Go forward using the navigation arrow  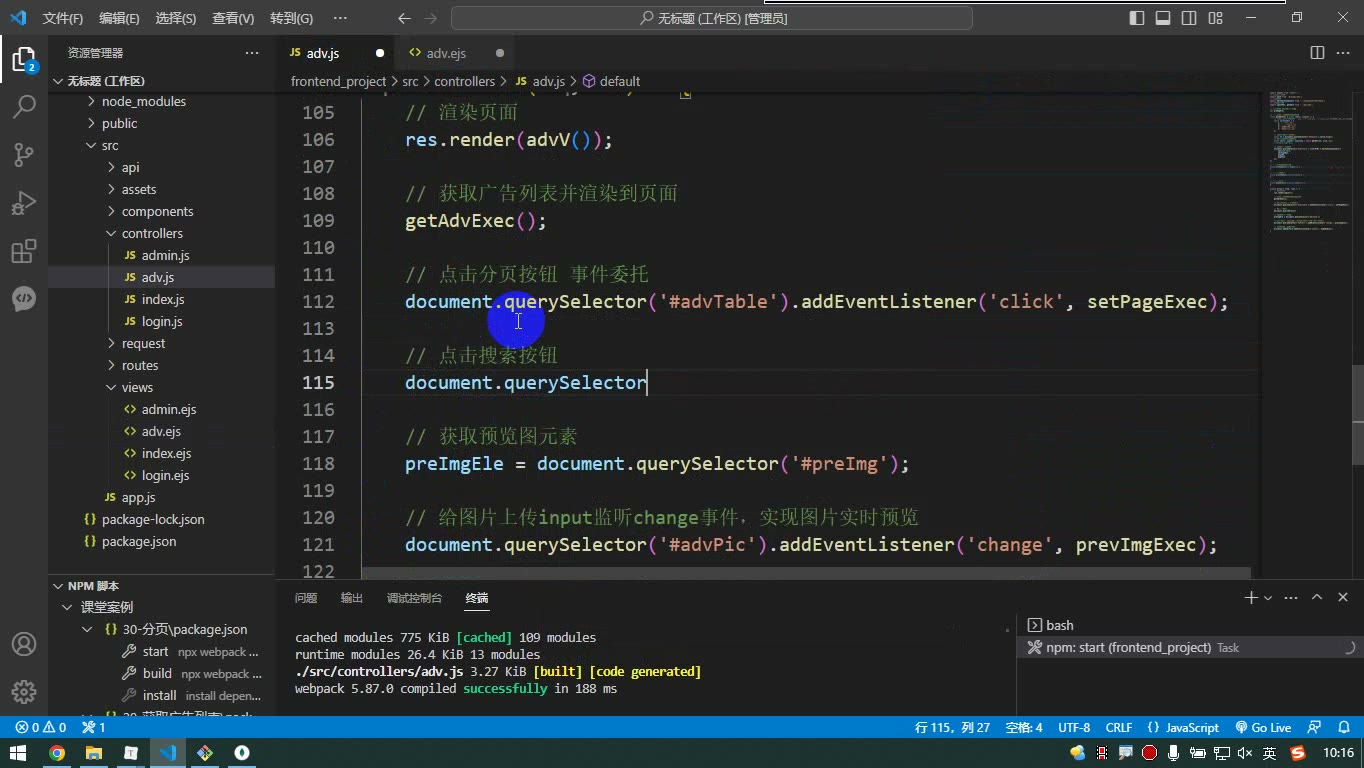point(432,18)
